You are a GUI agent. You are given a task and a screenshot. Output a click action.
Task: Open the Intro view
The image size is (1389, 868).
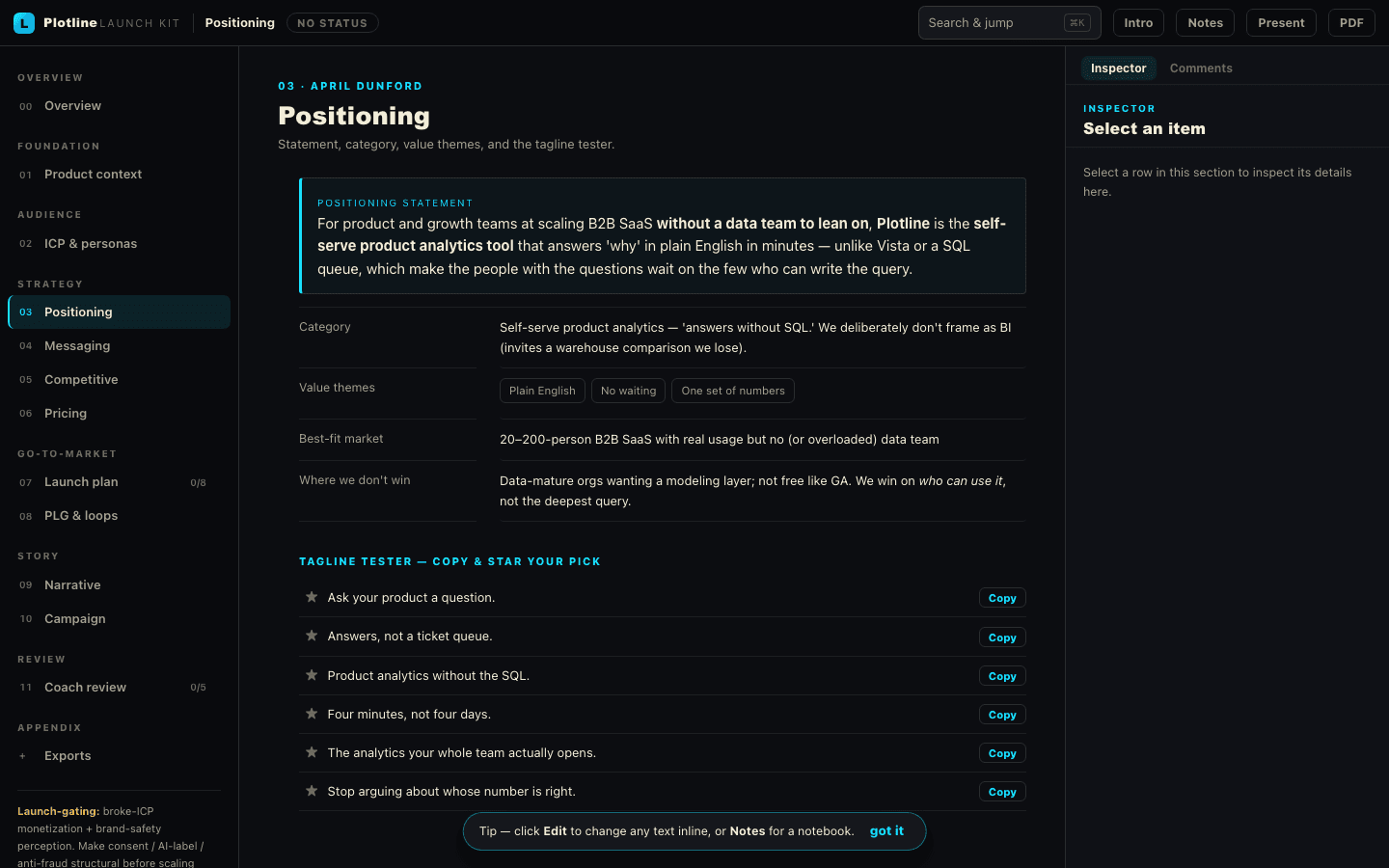1138,23
